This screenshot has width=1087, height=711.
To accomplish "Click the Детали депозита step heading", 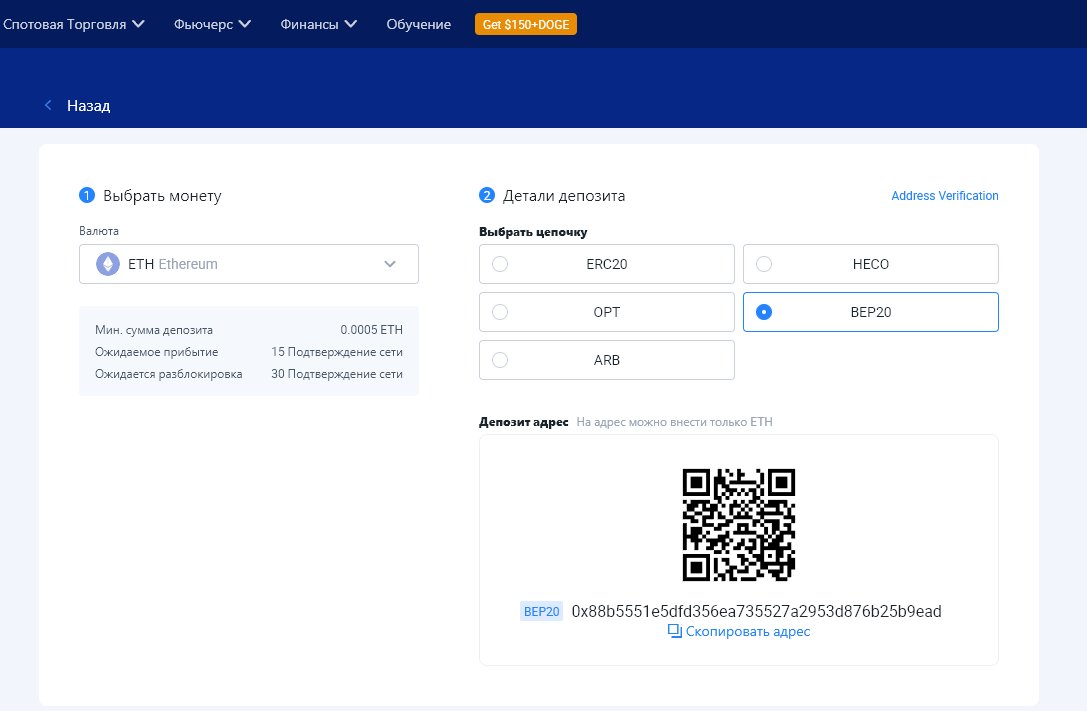I will click(564, 196).
